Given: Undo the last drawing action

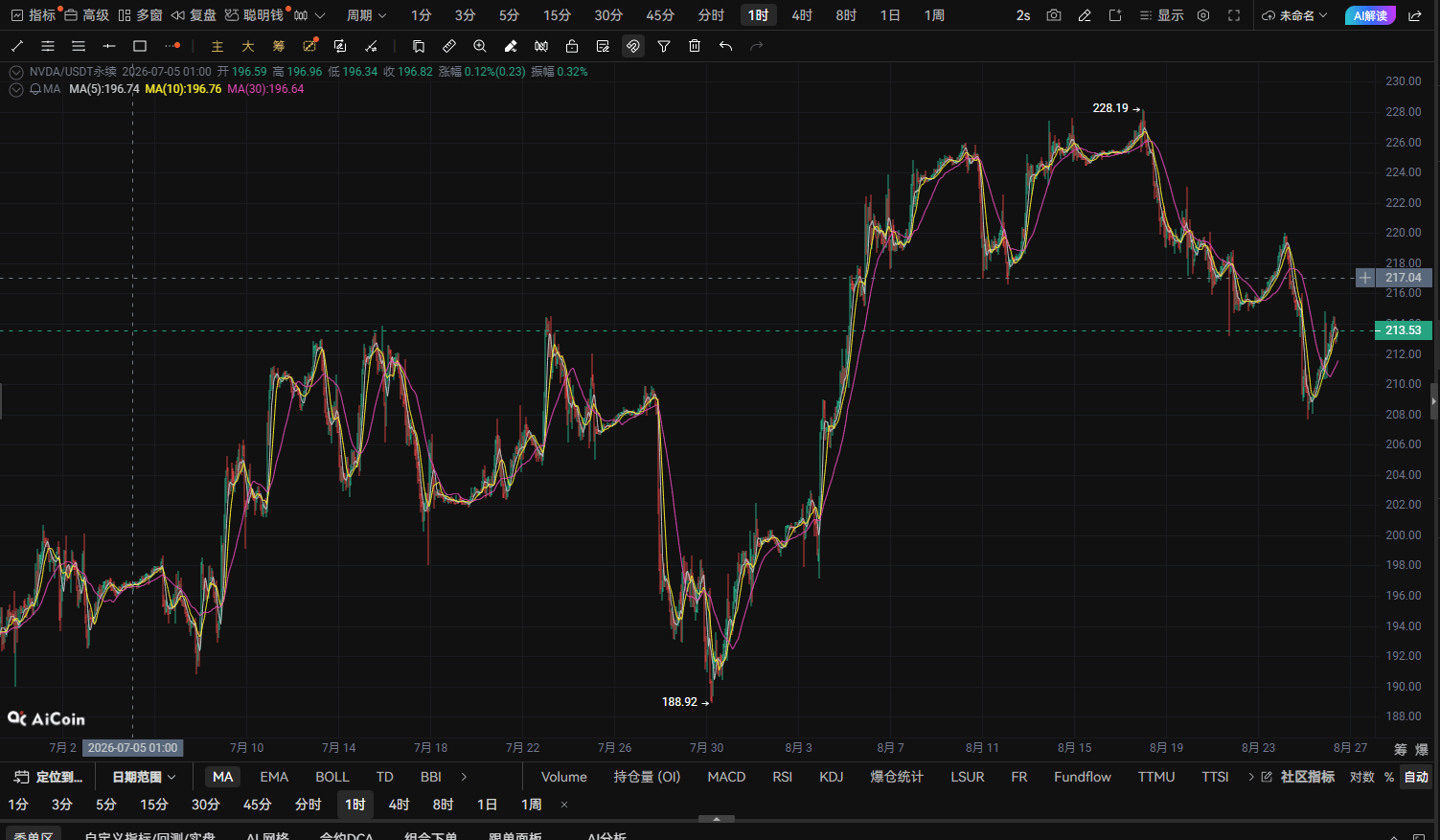Looking at the screenshot, I should [x=725, y=46].
